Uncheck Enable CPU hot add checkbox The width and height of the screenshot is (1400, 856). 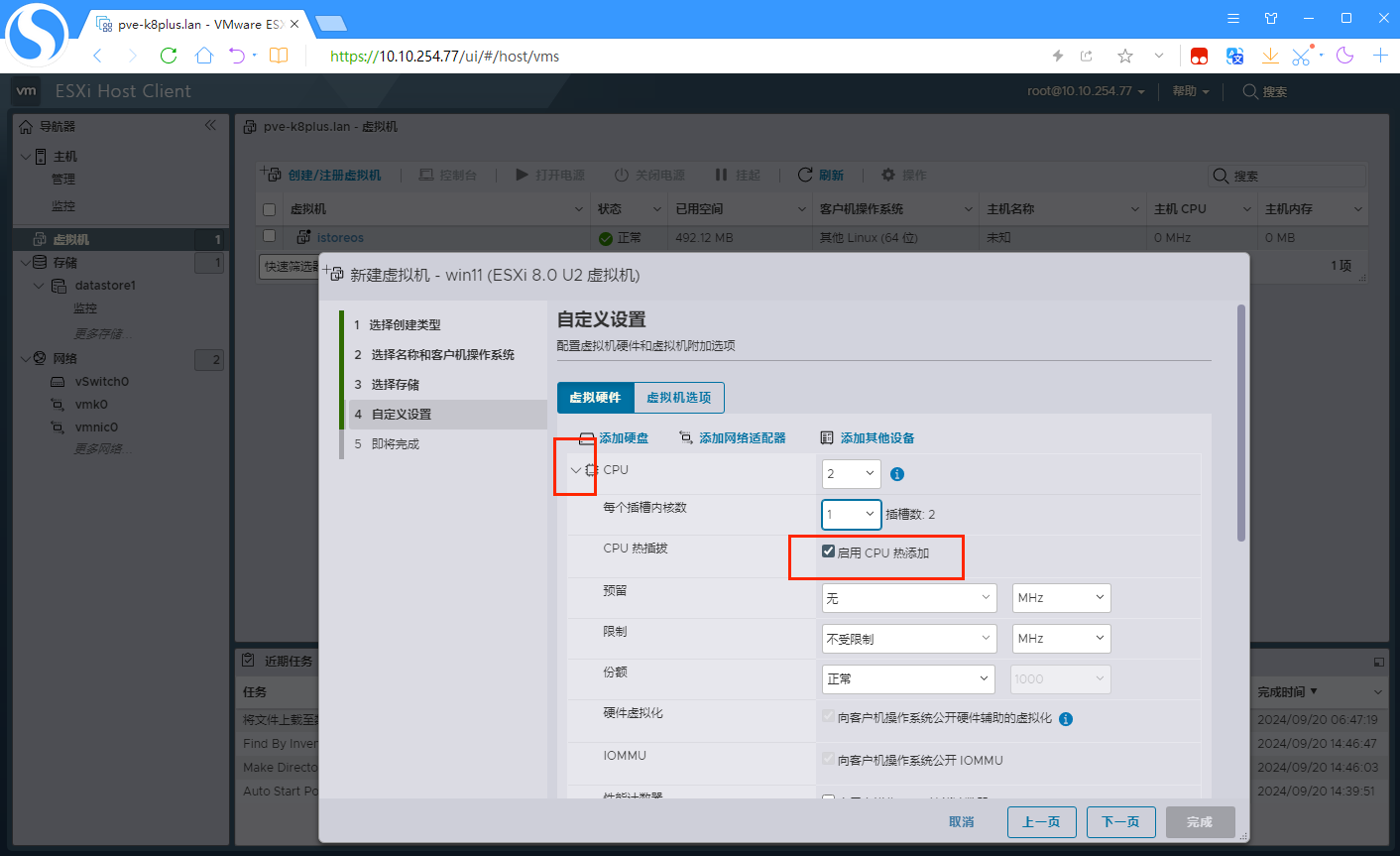(x=829, y=551)
